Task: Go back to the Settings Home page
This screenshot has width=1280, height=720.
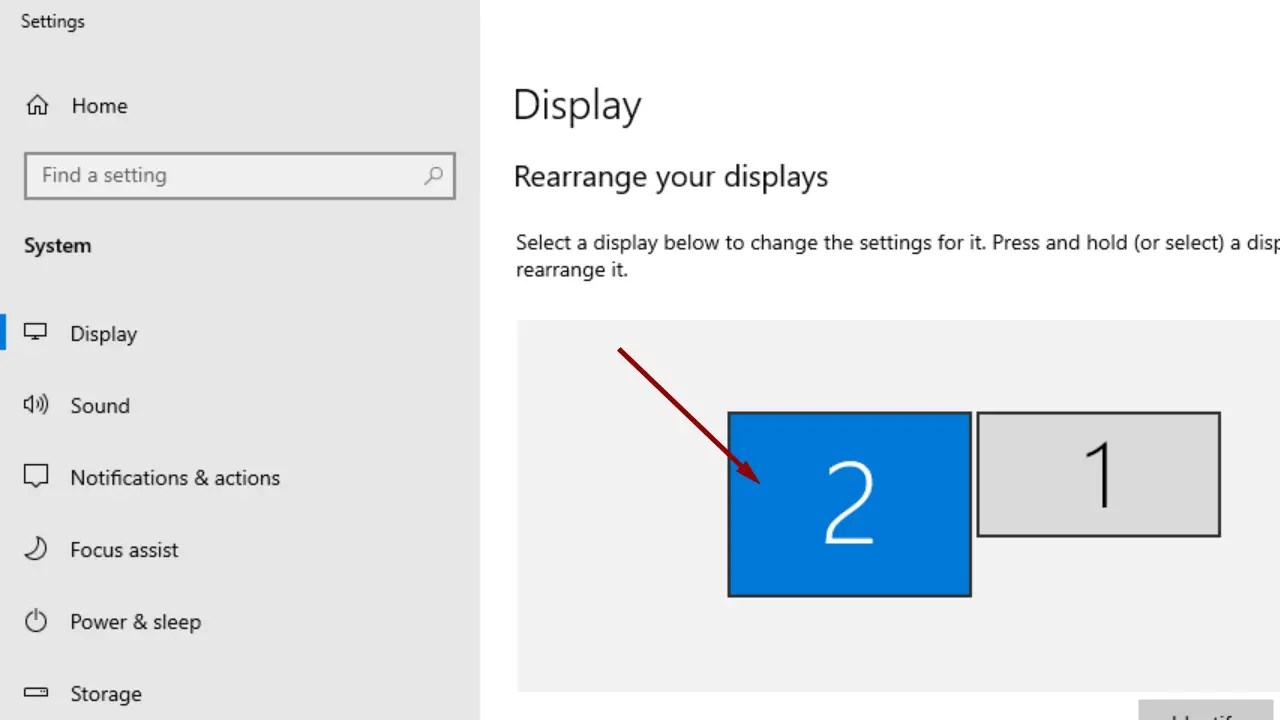Action: coord(99,105)
